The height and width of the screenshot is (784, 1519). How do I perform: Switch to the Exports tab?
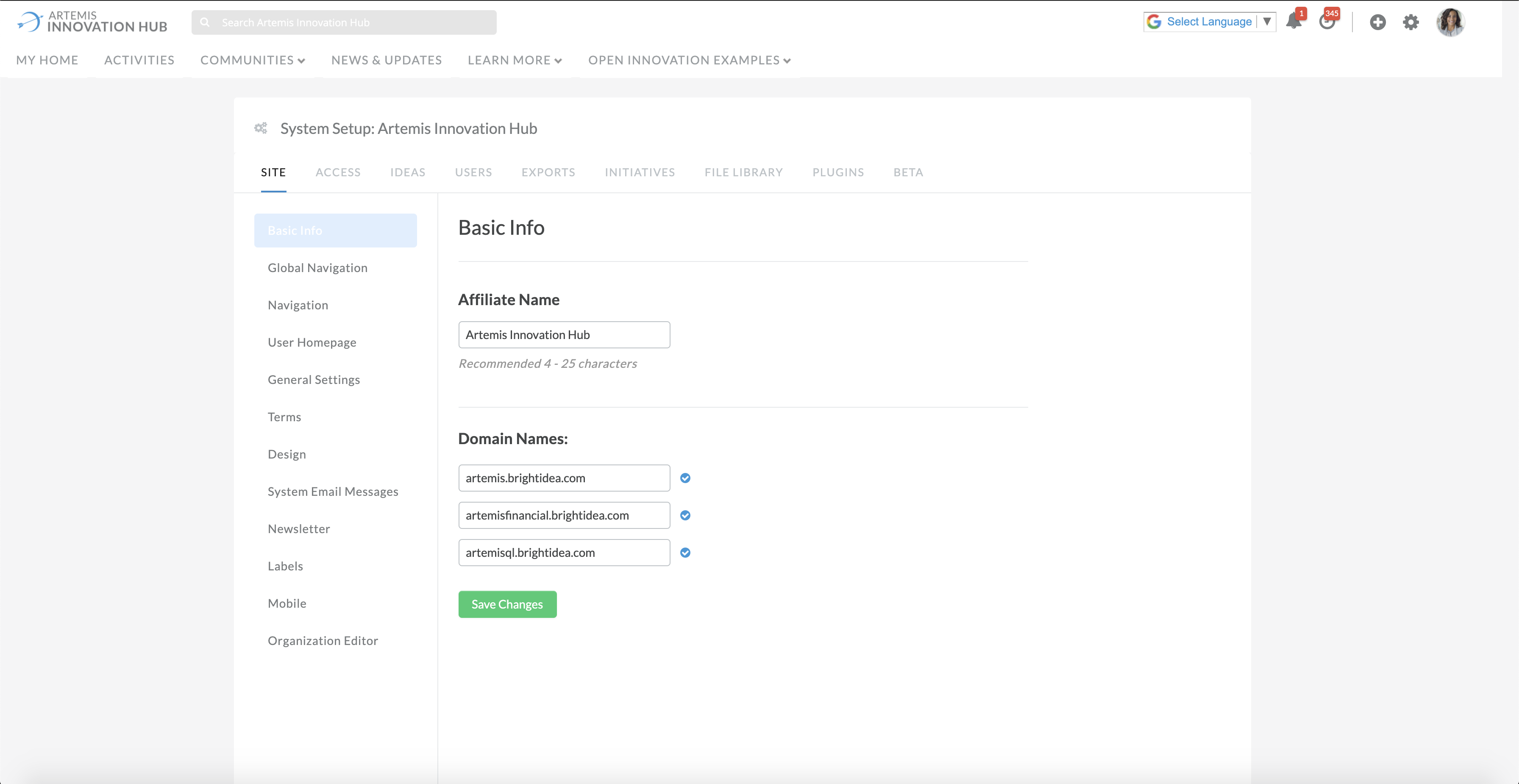pyautogui.click(x=548, y=172)
